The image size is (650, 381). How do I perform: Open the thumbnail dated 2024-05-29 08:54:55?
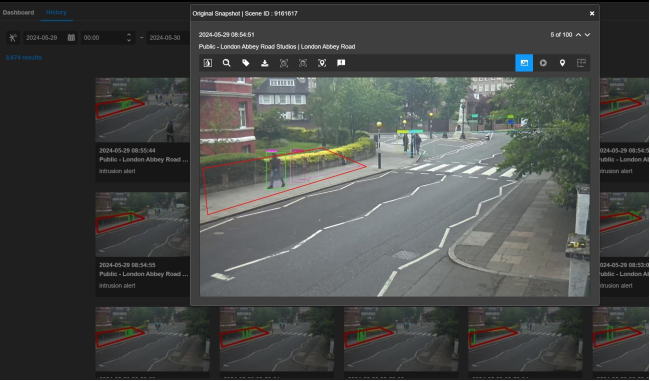pyautogui.click(x=143, y=224)
